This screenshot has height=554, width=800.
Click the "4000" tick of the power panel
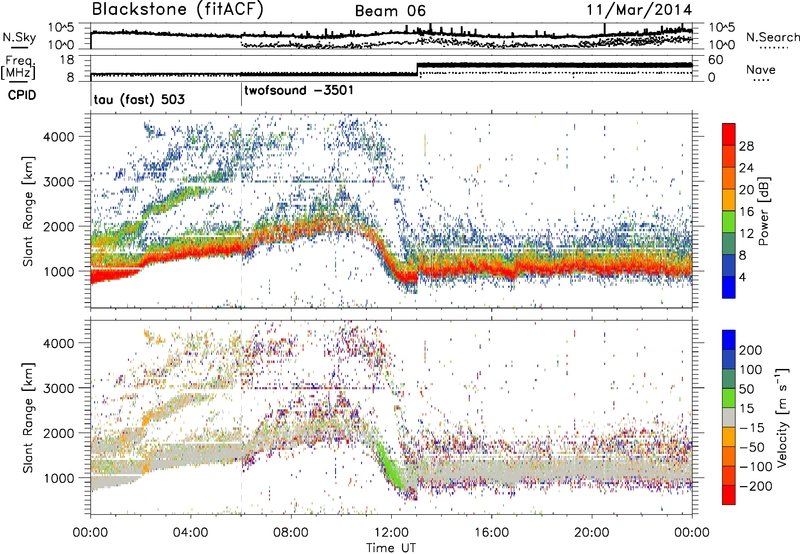point(58,137)
